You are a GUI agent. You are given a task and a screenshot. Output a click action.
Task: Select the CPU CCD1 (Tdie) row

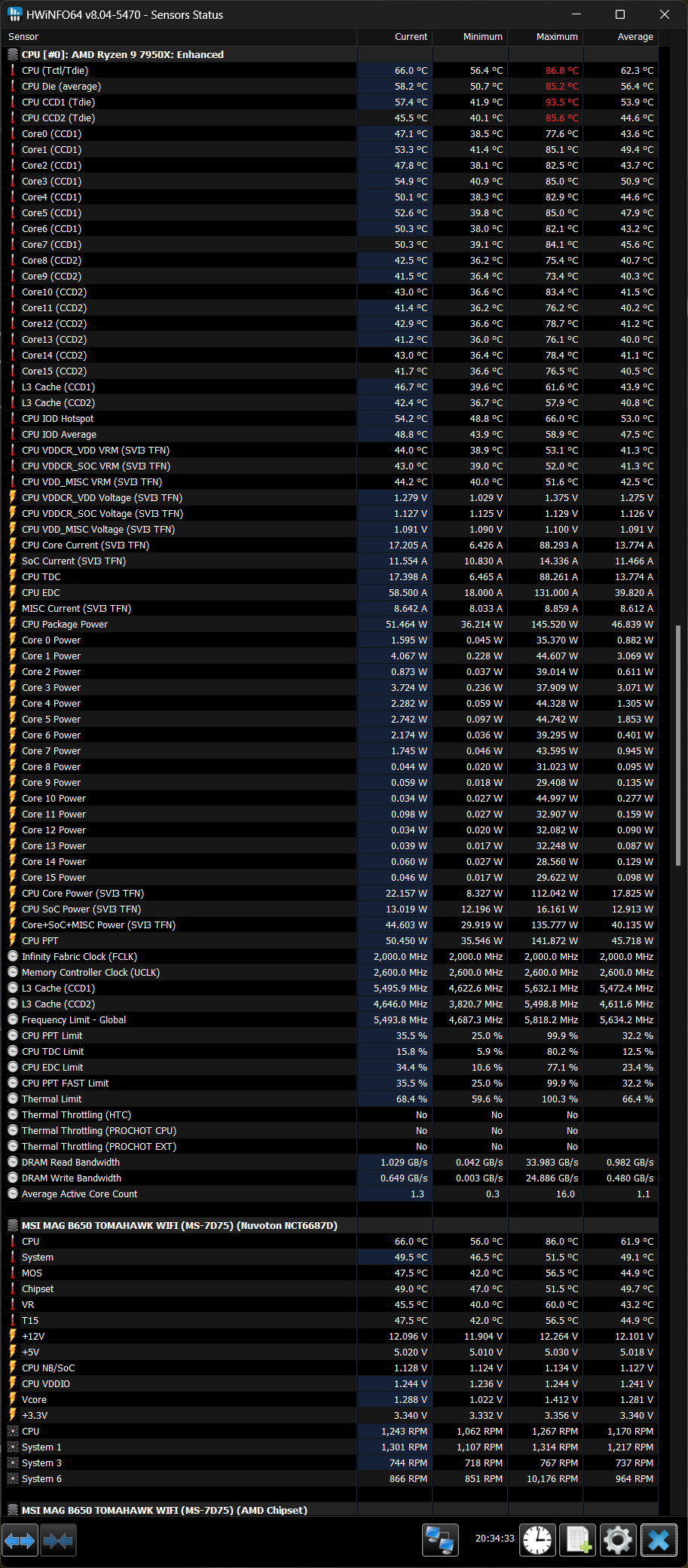[x=330, y=102]
